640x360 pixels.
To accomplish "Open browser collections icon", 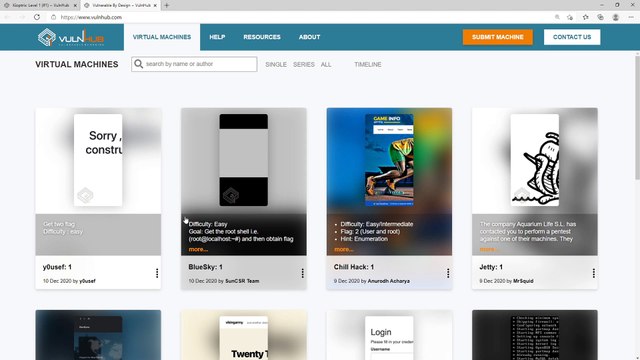I will click(x=600, y=17).
